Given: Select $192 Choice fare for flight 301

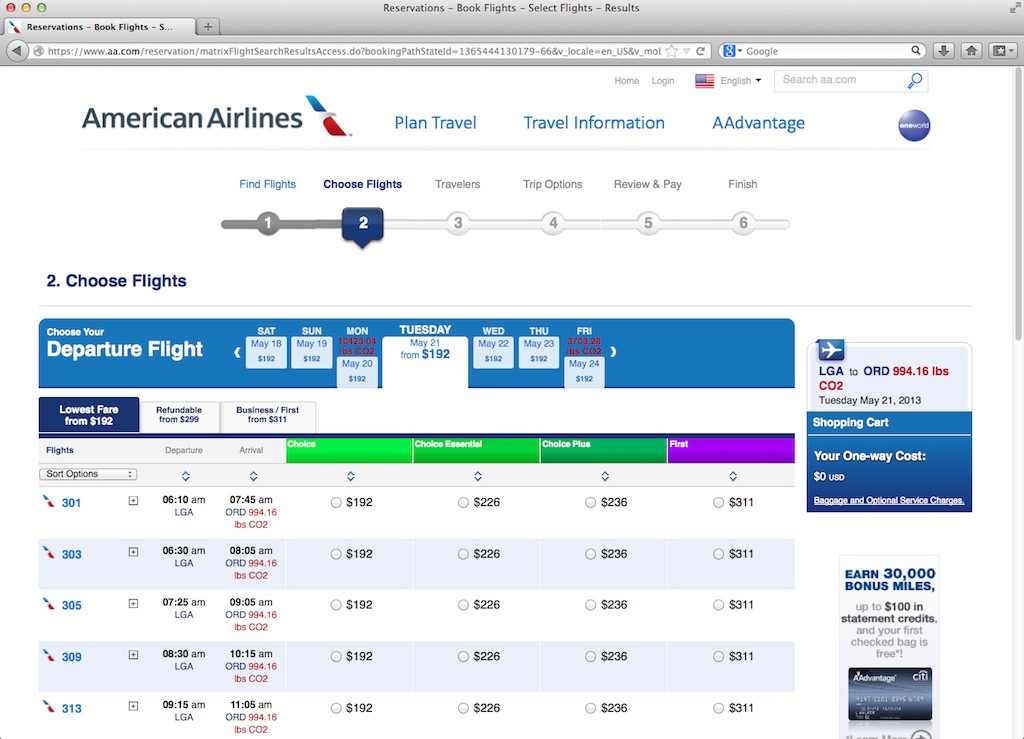Looking at the screenshot, I should (x=336, y=503).
